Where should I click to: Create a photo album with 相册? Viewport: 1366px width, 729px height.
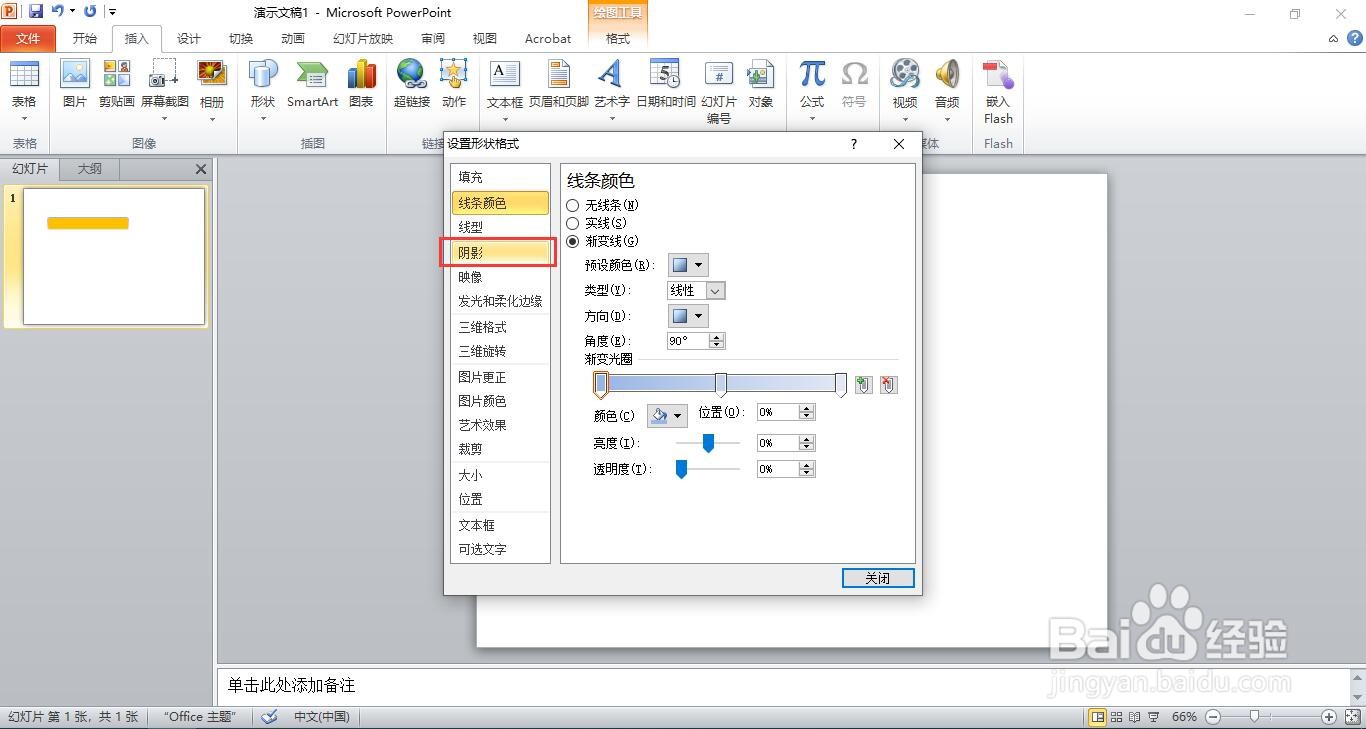point(212,90)
